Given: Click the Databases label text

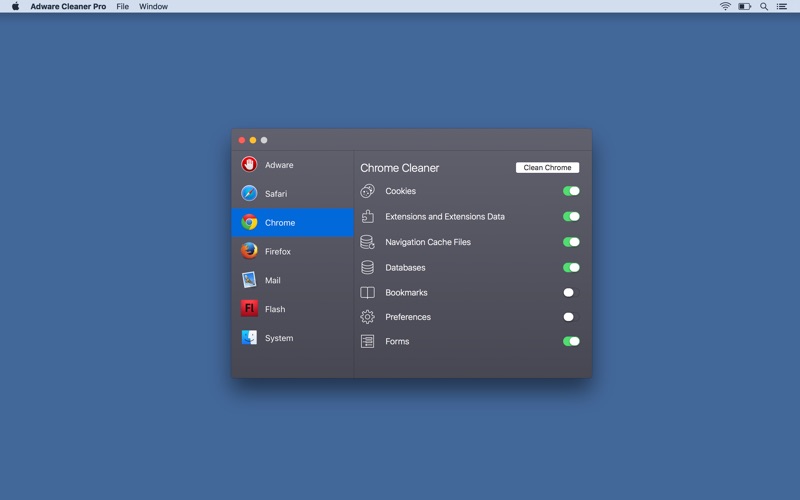Looking at the screenshot, I should click(405, 267).
